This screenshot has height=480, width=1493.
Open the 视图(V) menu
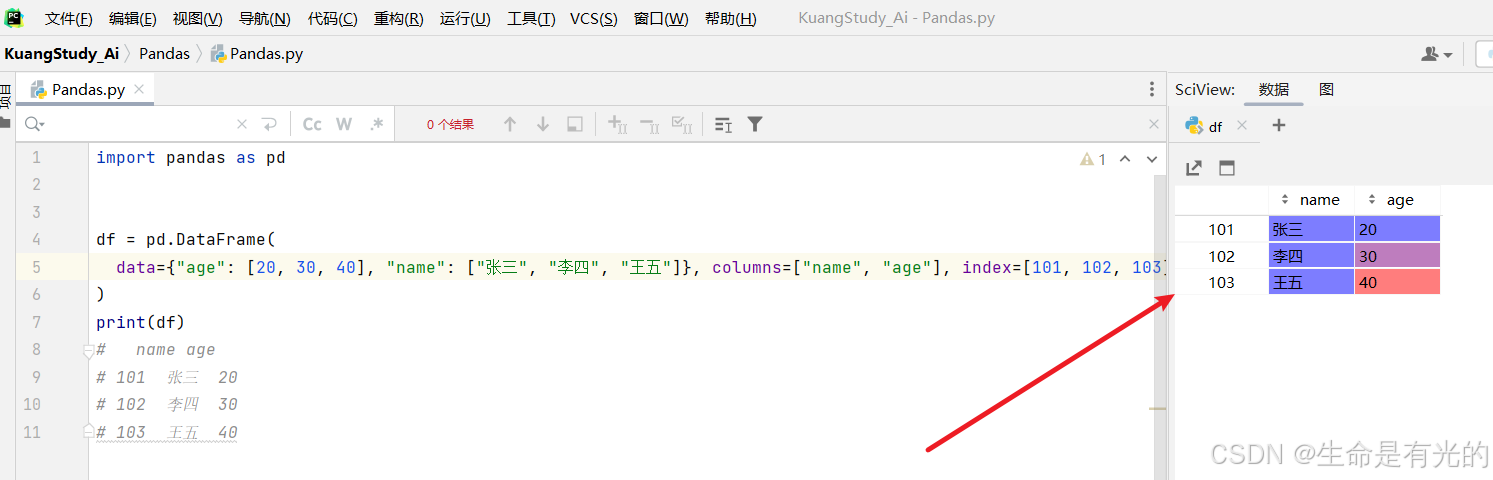pyautogui.click(x=197, y=19)
